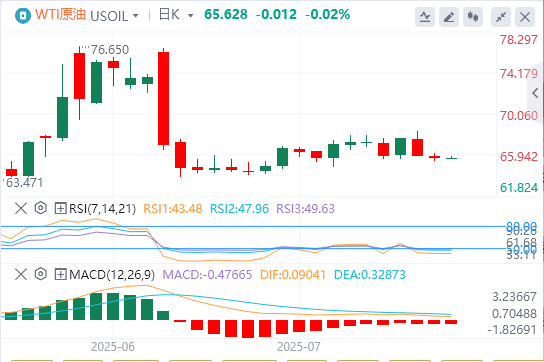Open MACD indicator settings gear
Screen dimensions: 544x362
pyautogui.click(x=41, y=274)
